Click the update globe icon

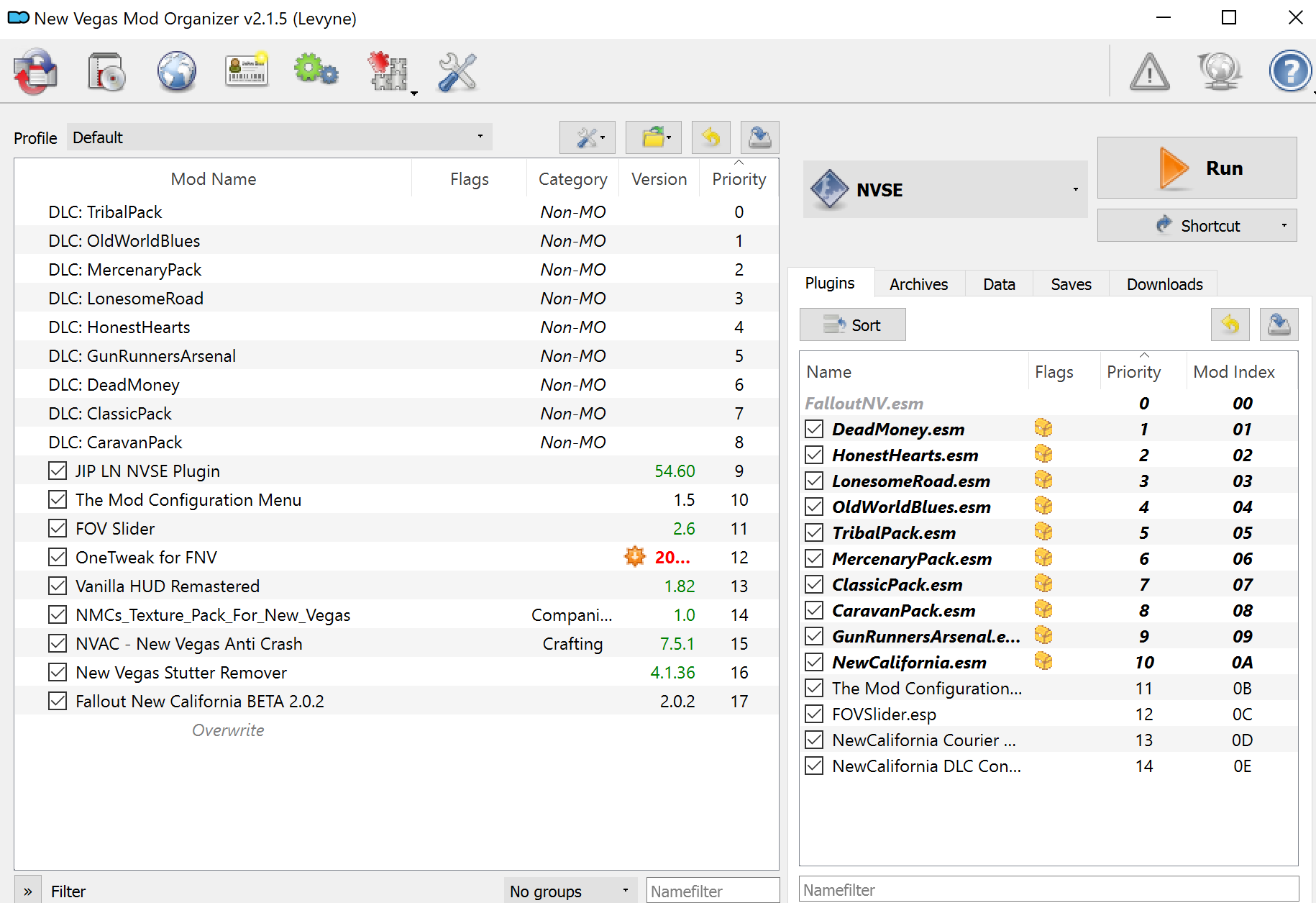[1220, 71]
